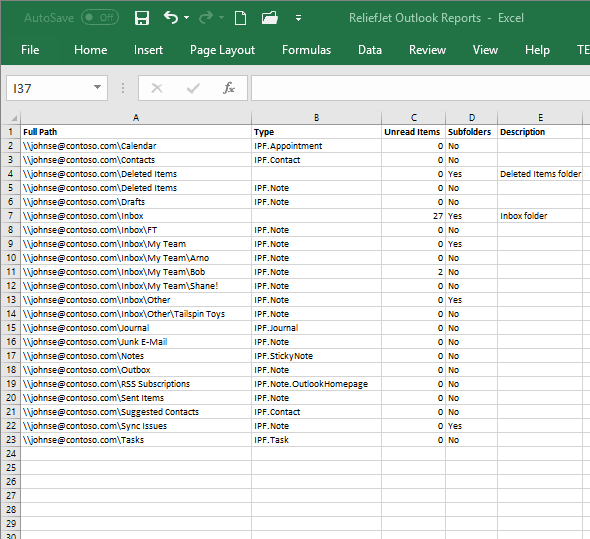Click the 'Subfolders' header cell
The height and width of the screenshot is (539, 590).
tap(471, 132)
